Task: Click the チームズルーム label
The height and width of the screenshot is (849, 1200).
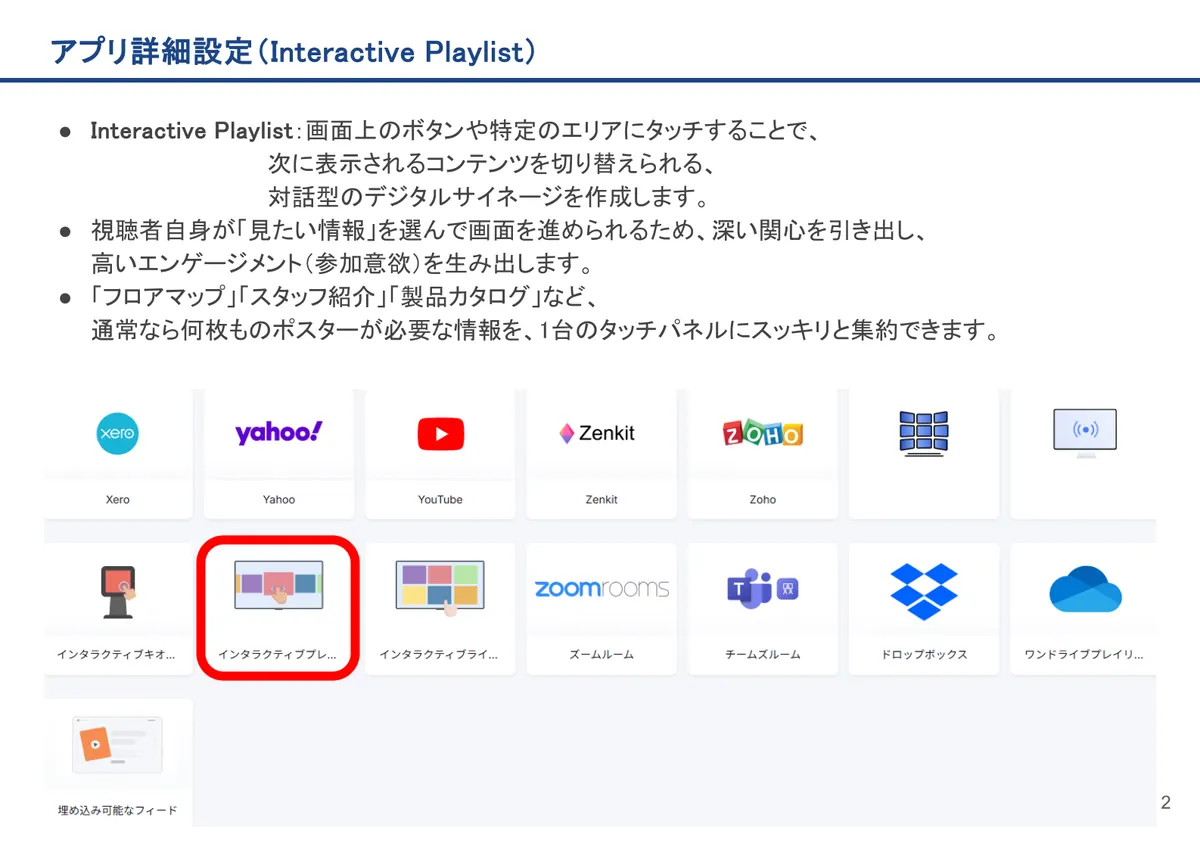Action: (x=762, y=655)
